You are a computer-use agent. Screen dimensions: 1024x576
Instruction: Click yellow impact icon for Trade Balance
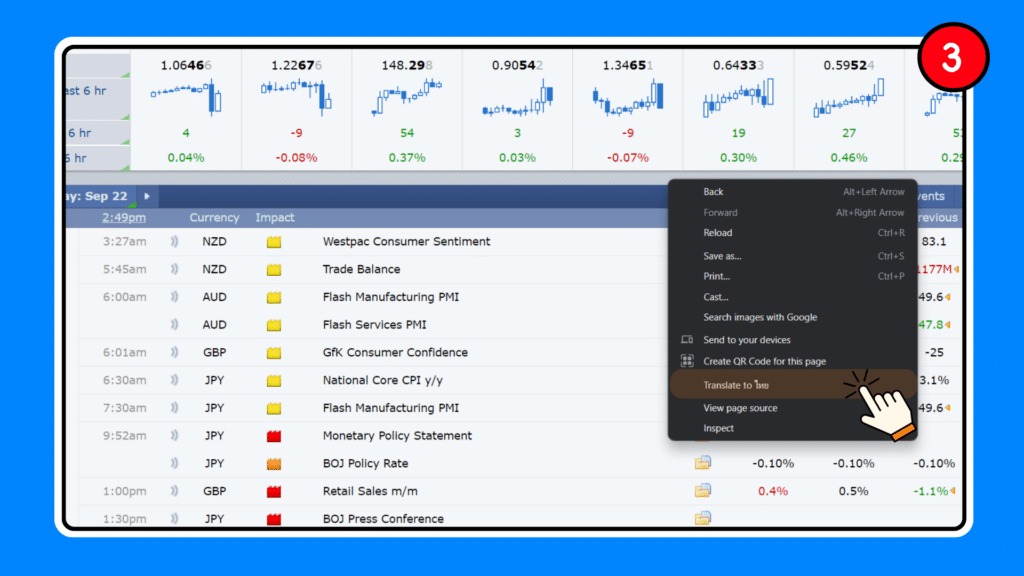pyautogui.click(x=274, y=270)
